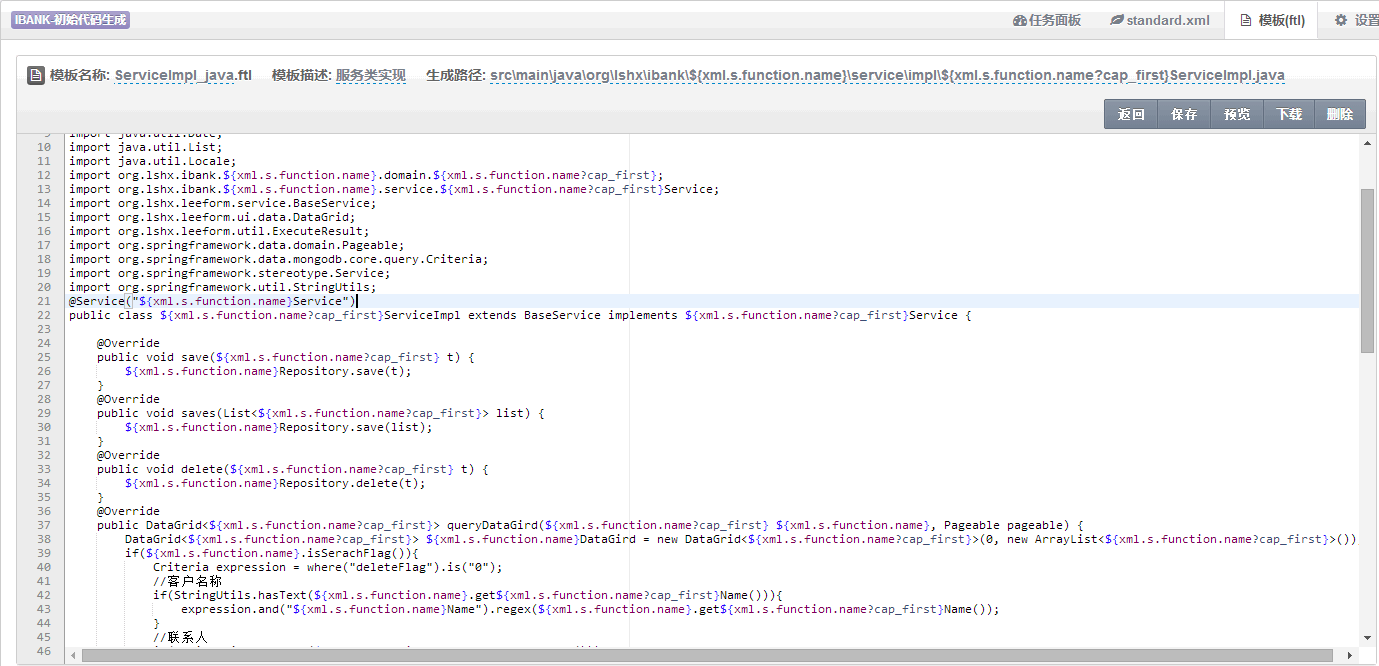Image resolution: width=1379 pixels, height=666 pixels.
Task: Select the 模板(ftl) tab
Action: [x=1271, y=20]
